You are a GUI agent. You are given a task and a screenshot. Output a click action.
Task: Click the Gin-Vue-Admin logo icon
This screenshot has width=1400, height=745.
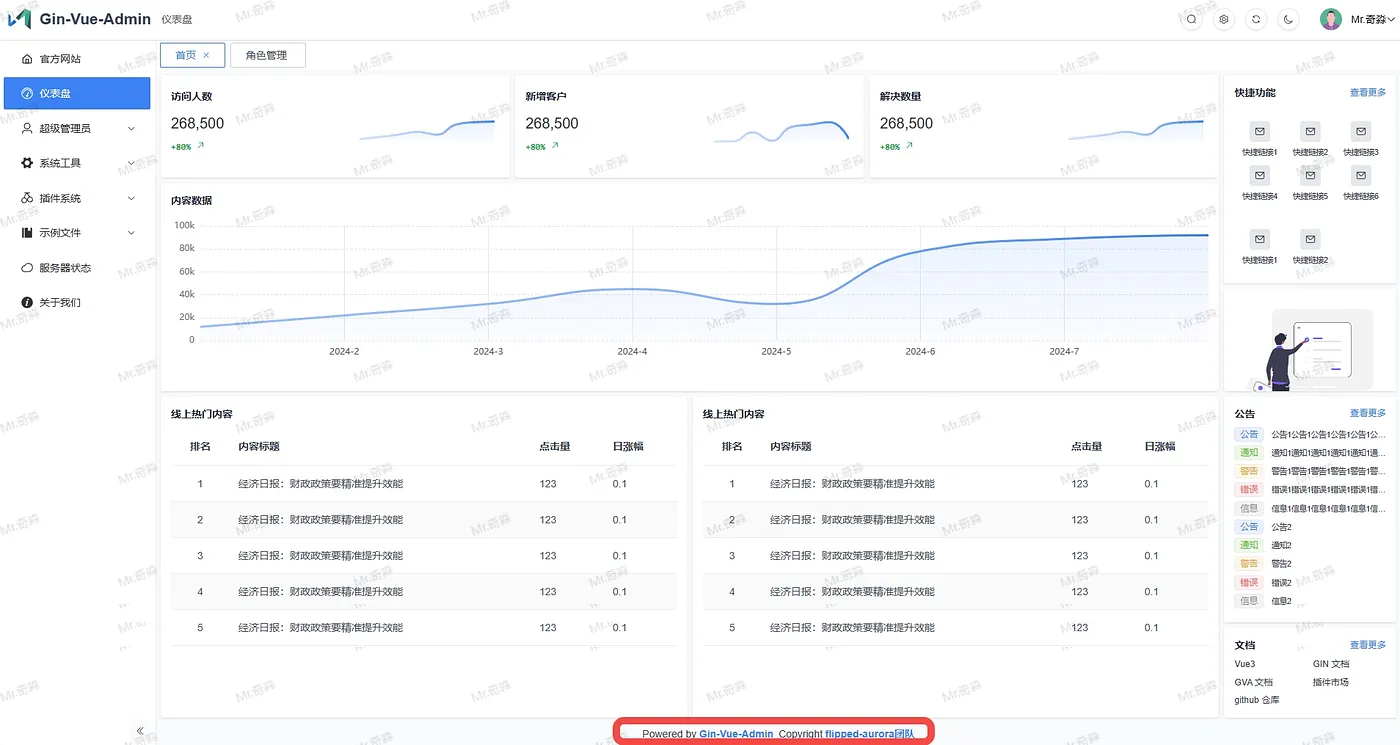point(20,19)
